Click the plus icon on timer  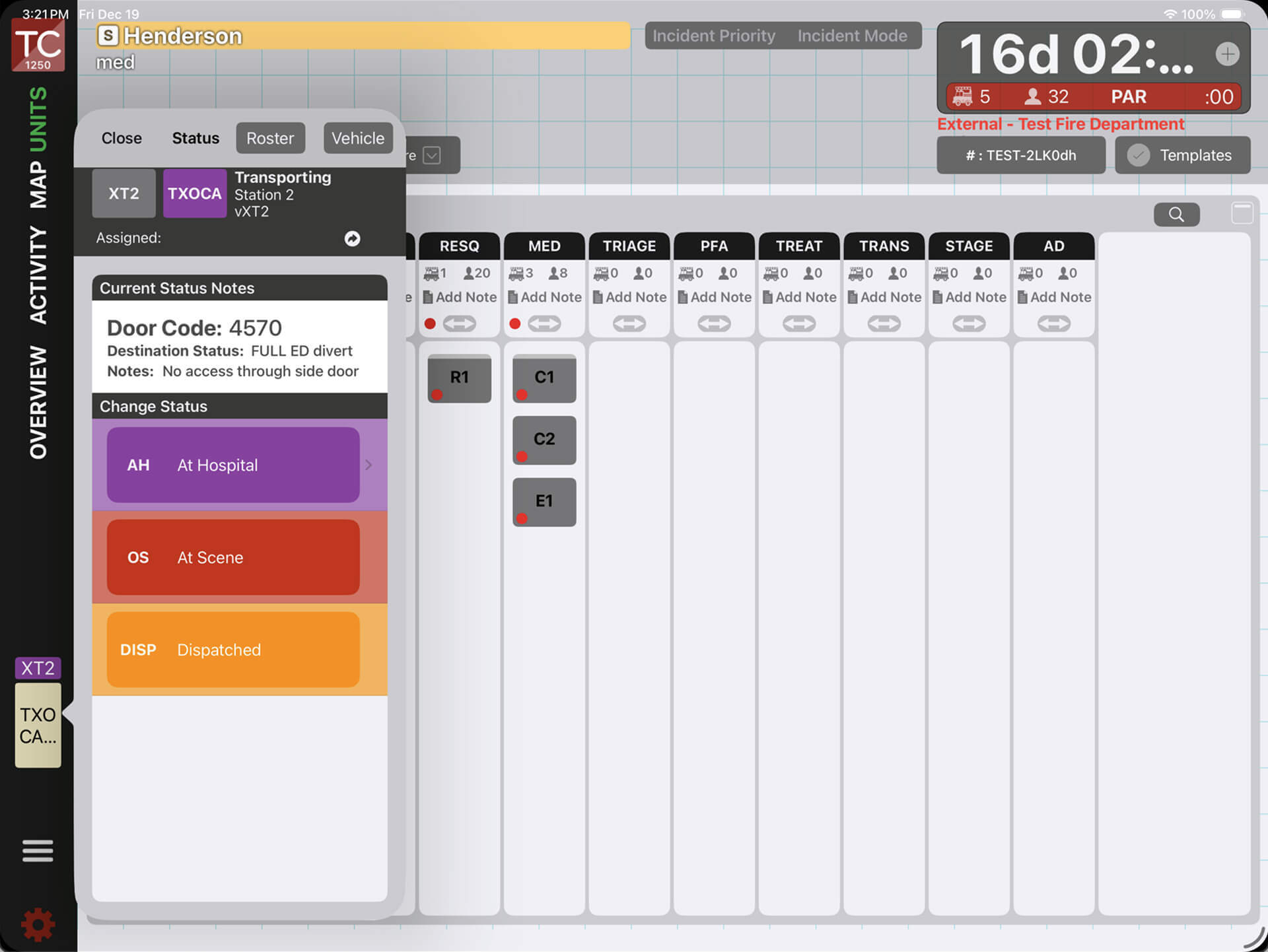pos(1227,54)
